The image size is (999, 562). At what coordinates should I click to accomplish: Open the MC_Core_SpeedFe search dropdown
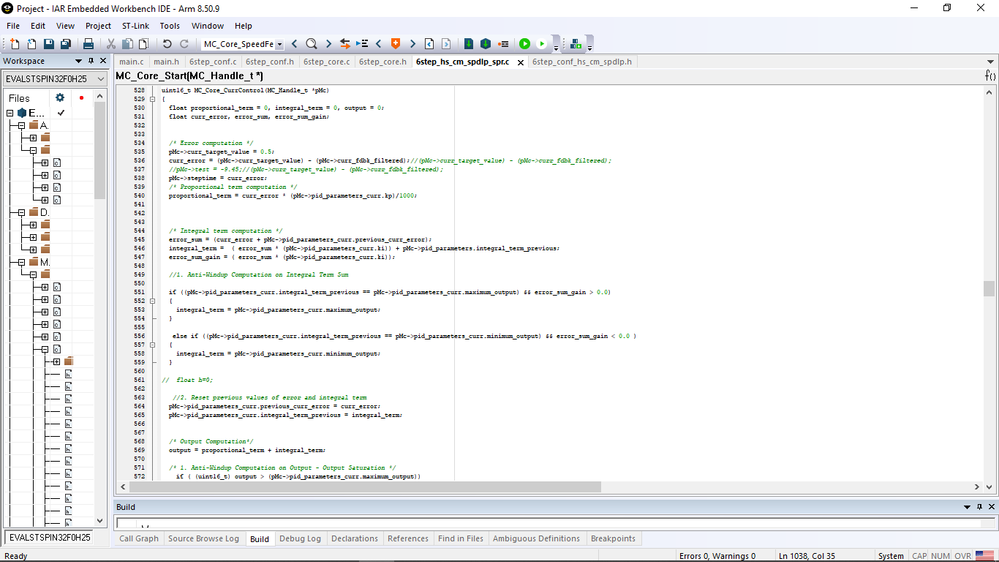point(280,44)
